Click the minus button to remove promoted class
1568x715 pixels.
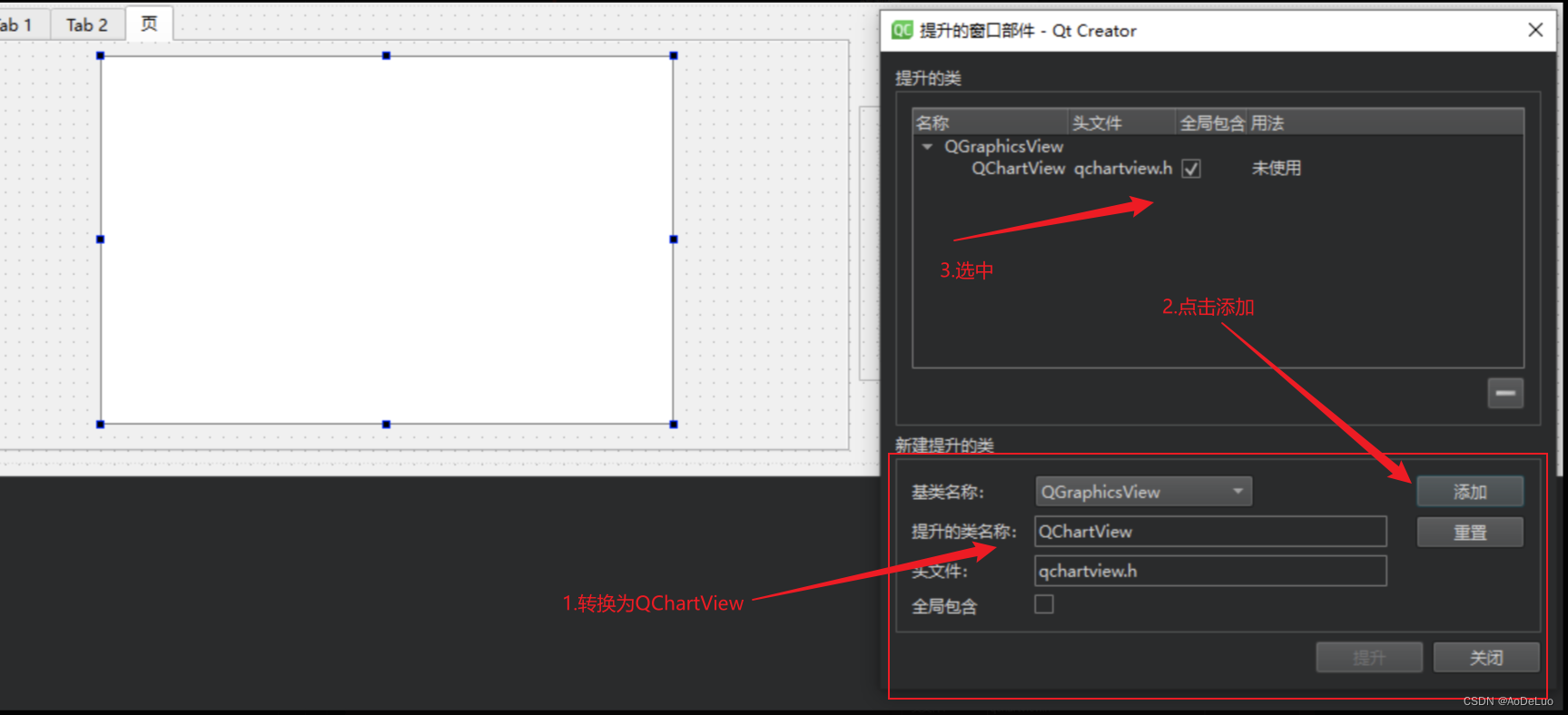tap(1504, 393)
